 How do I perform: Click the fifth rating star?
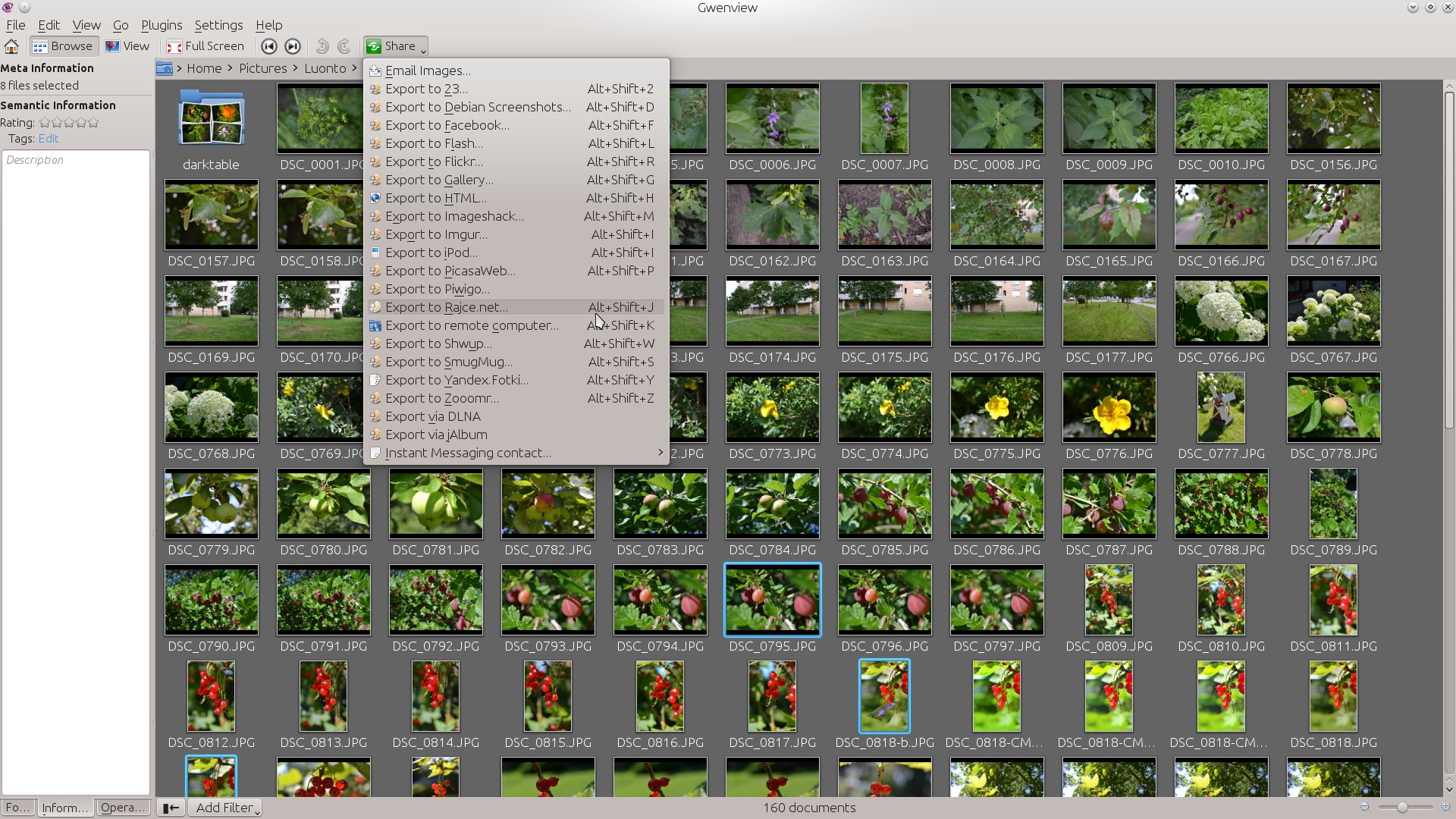click(x=93, y=122)
